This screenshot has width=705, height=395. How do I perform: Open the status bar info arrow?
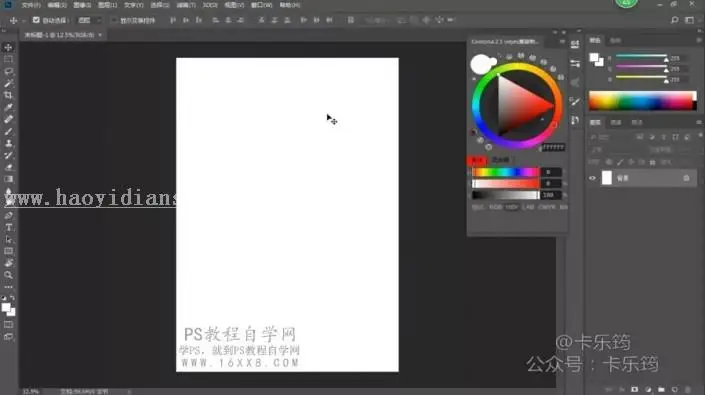(x=129, y=392)
